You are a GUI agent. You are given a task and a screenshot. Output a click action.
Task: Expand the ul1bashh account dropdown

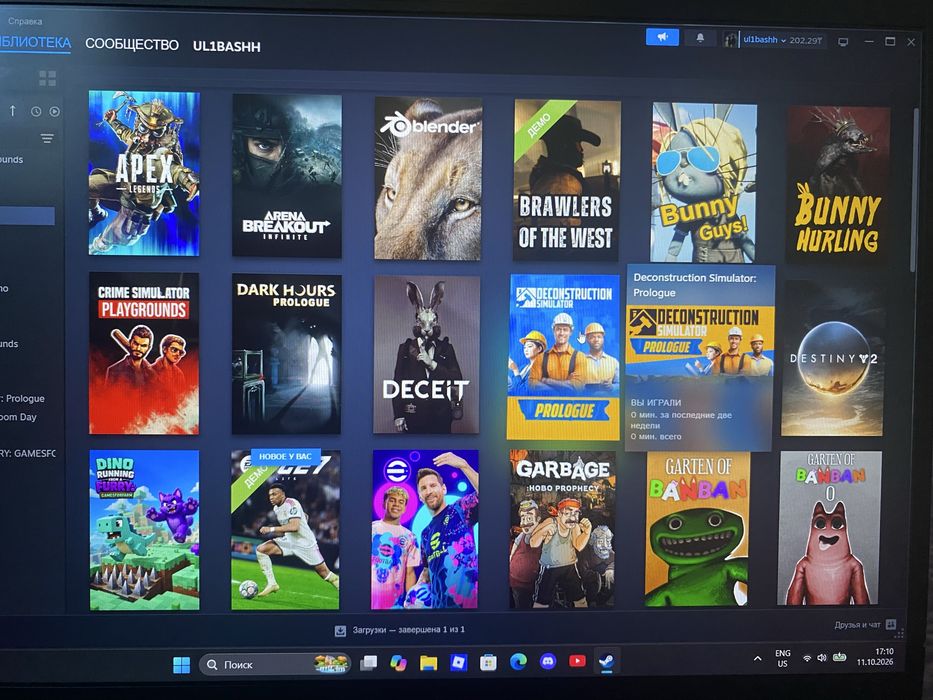pyautogui.click(x=782, y=40)
